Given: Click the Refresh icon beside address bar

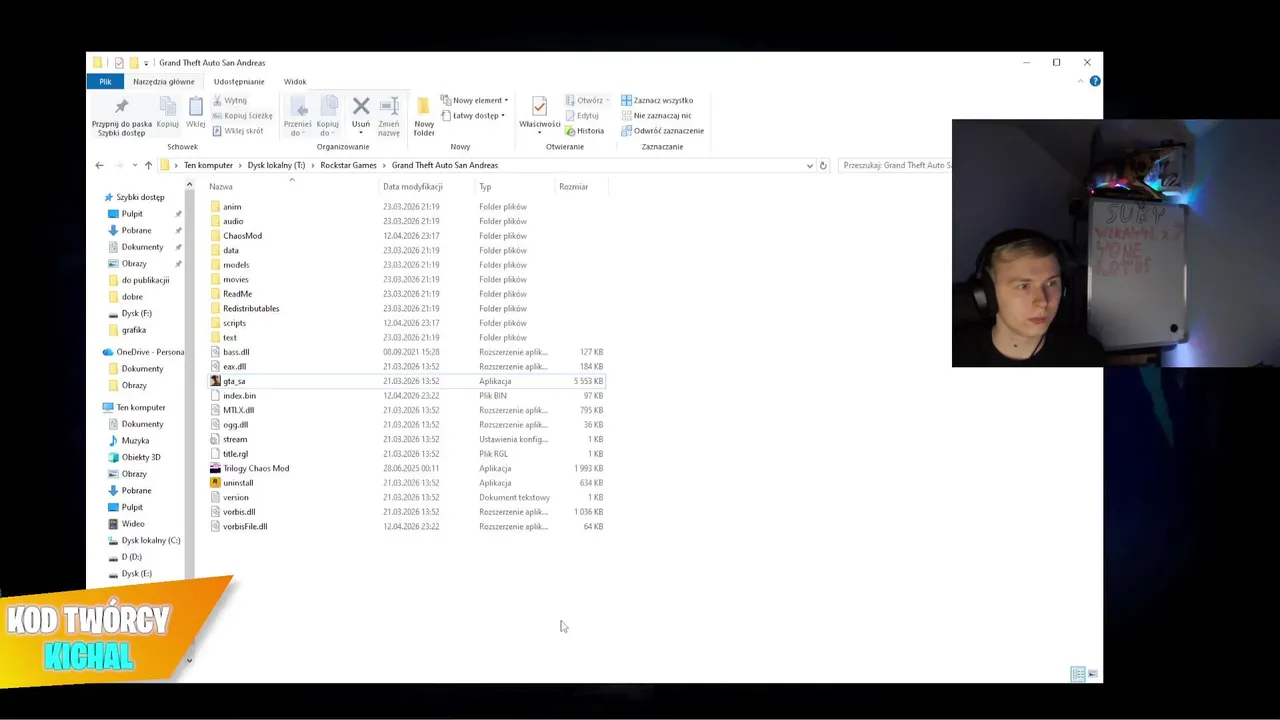Looking at the screenshot, I should point(823,165).
